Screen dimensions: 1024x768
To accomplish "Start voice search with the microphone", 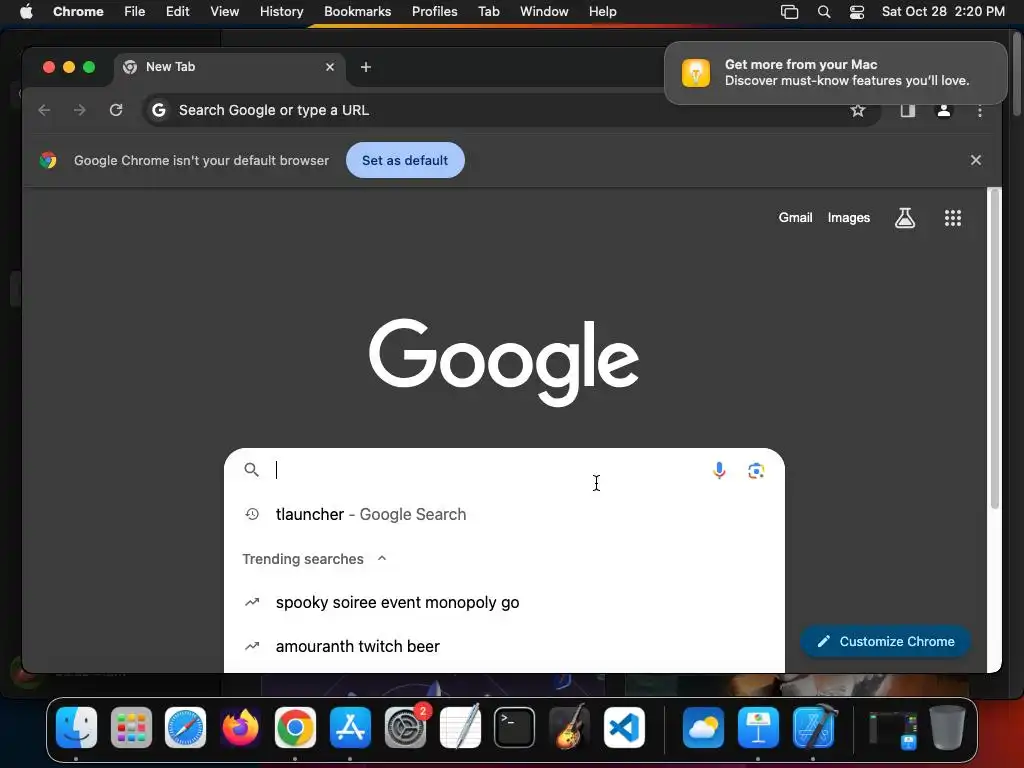I will pyautogui.click(x=719, y=470).
